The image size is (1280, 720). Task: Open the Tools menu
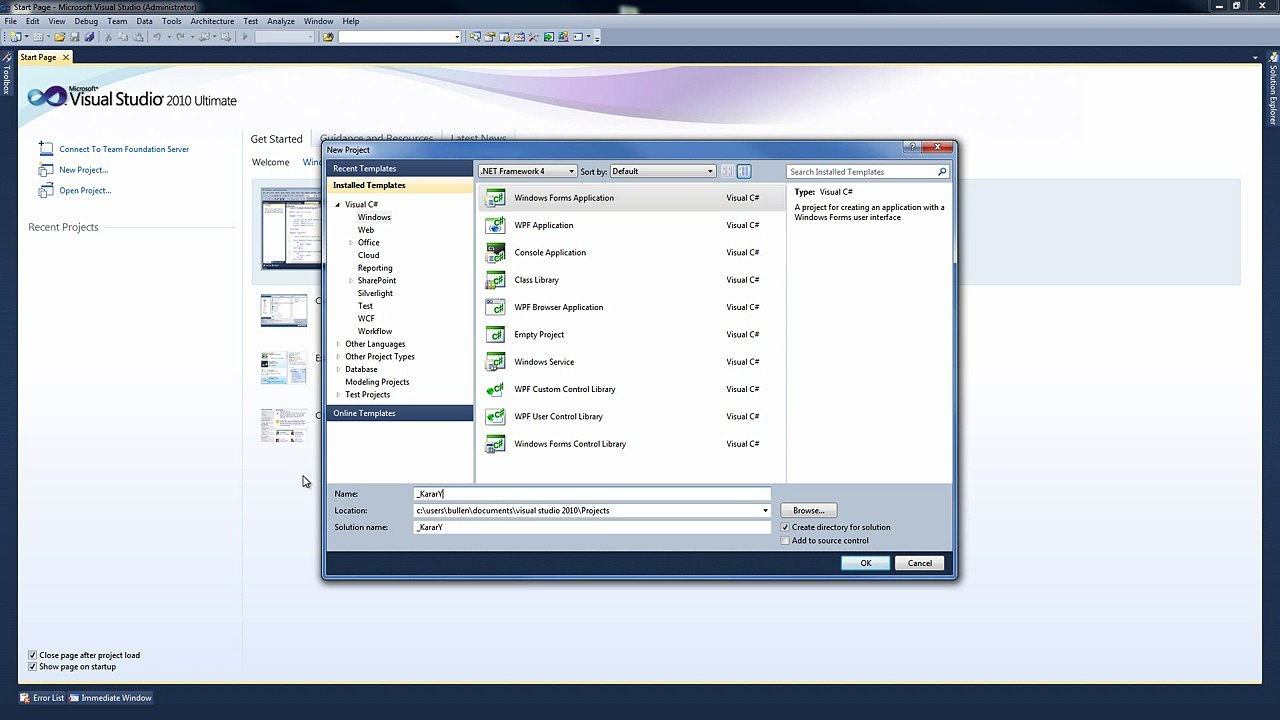coord(172,21)
